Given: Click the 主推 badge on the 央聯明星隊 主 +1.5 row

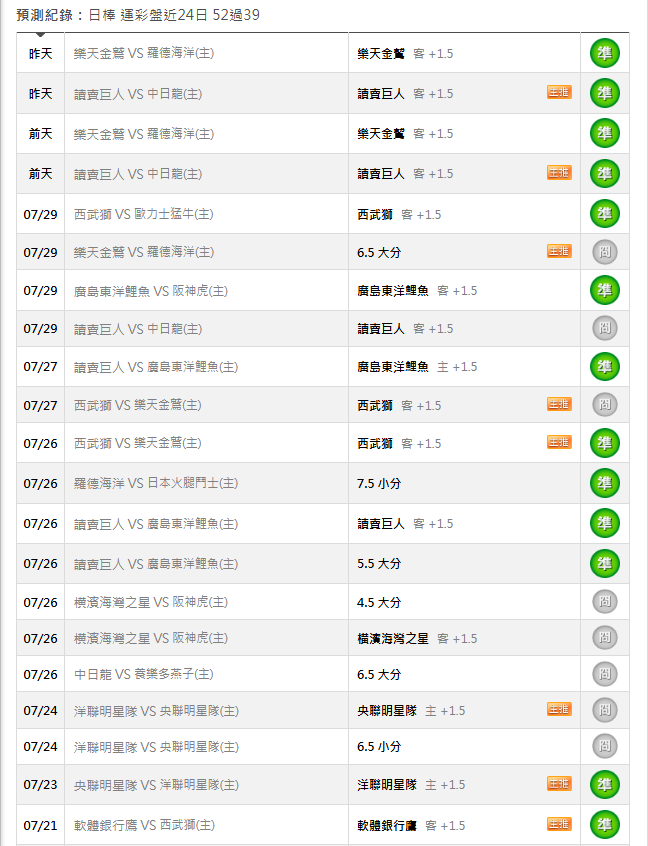Looking at the screenshot, I should pyautogui.click(x=559, y=709).
